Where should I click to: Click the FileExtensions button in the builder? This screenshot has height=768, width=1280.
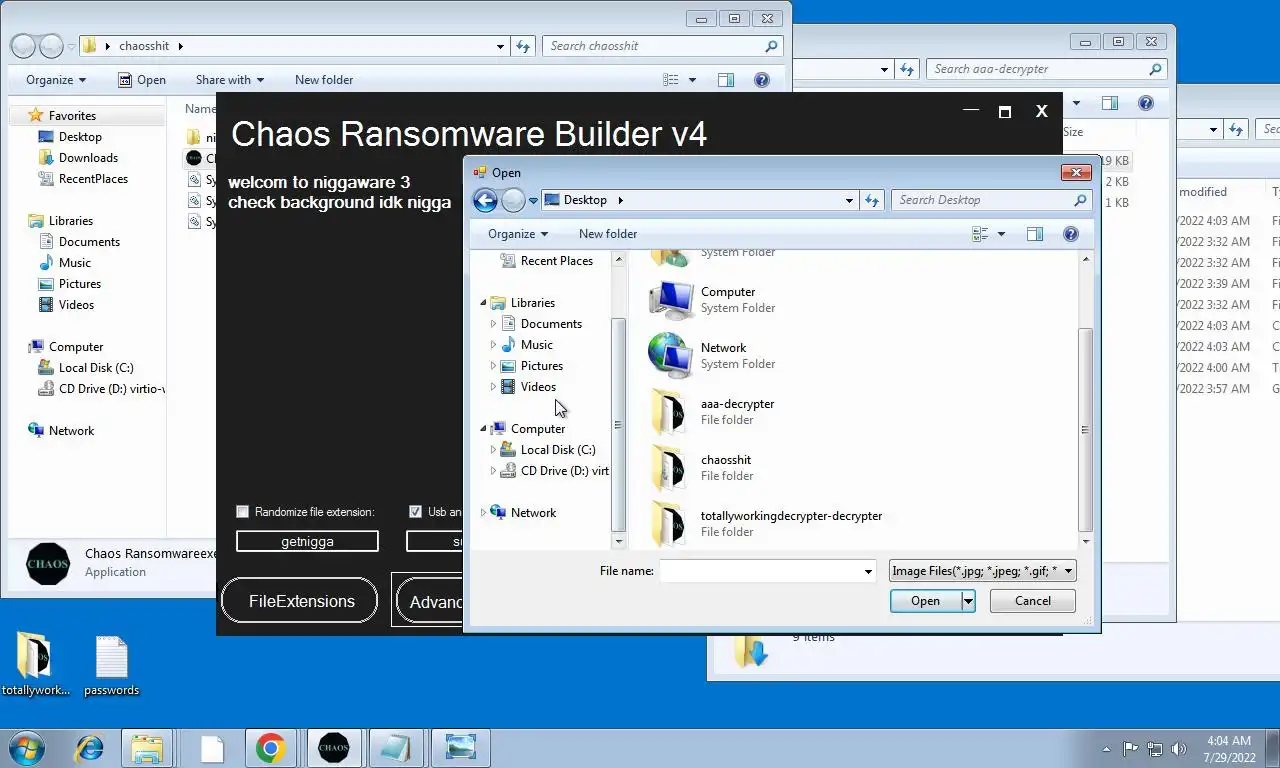pyautogui.click(x=301, y=601)
